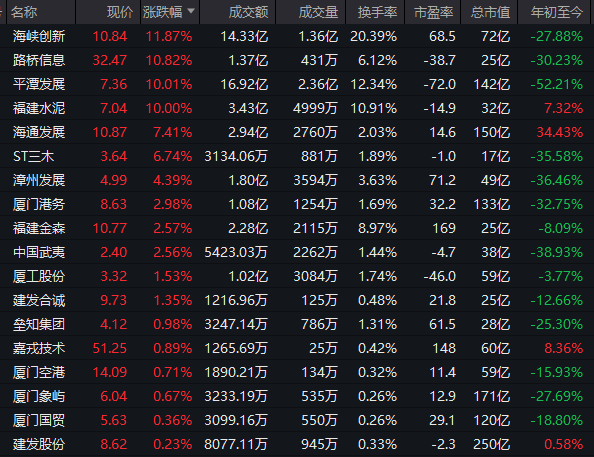Open 平潭发展 stock details
Viewport: 594px width, 457px height.
(297, 84)
